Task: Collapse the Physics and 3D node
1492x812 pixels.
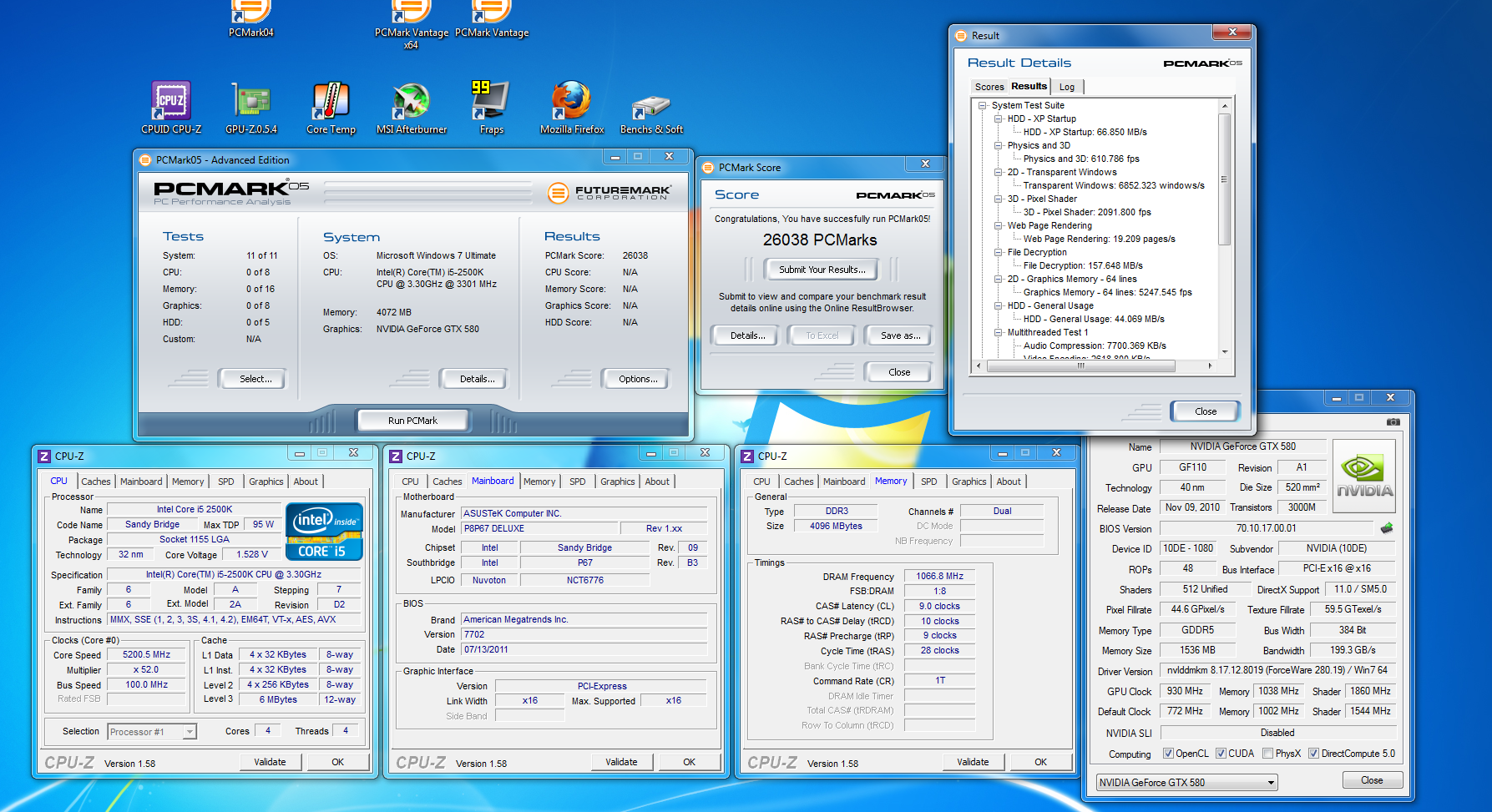Action: point(998,145)
